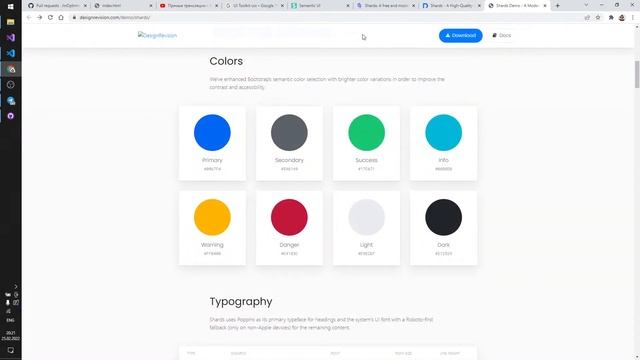Go to the browser home page
The height and width of the screenshot is (360, 640).
61,18
